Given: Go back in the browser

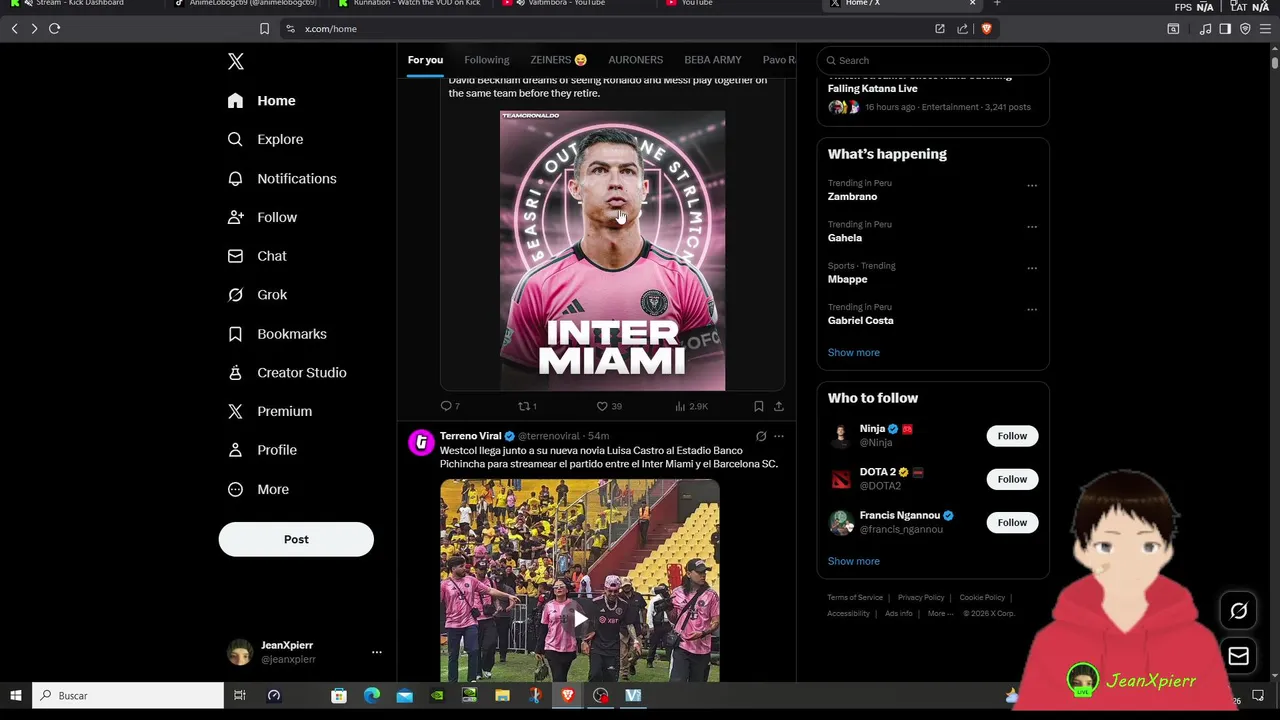Looking at the screenshot, I should pyautogui.click(x=14, y=29).
